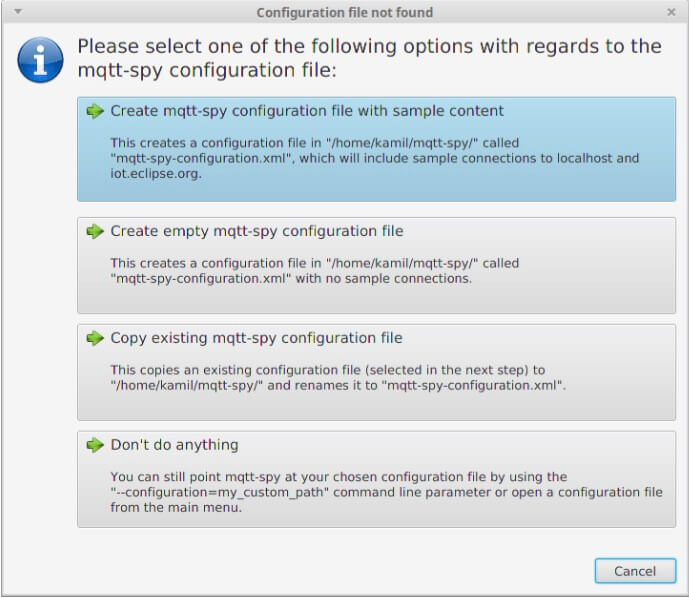Viewport: 689px width, 598px height.
Task: Click description about copying existing file in next step
Action: coord(338,378)
